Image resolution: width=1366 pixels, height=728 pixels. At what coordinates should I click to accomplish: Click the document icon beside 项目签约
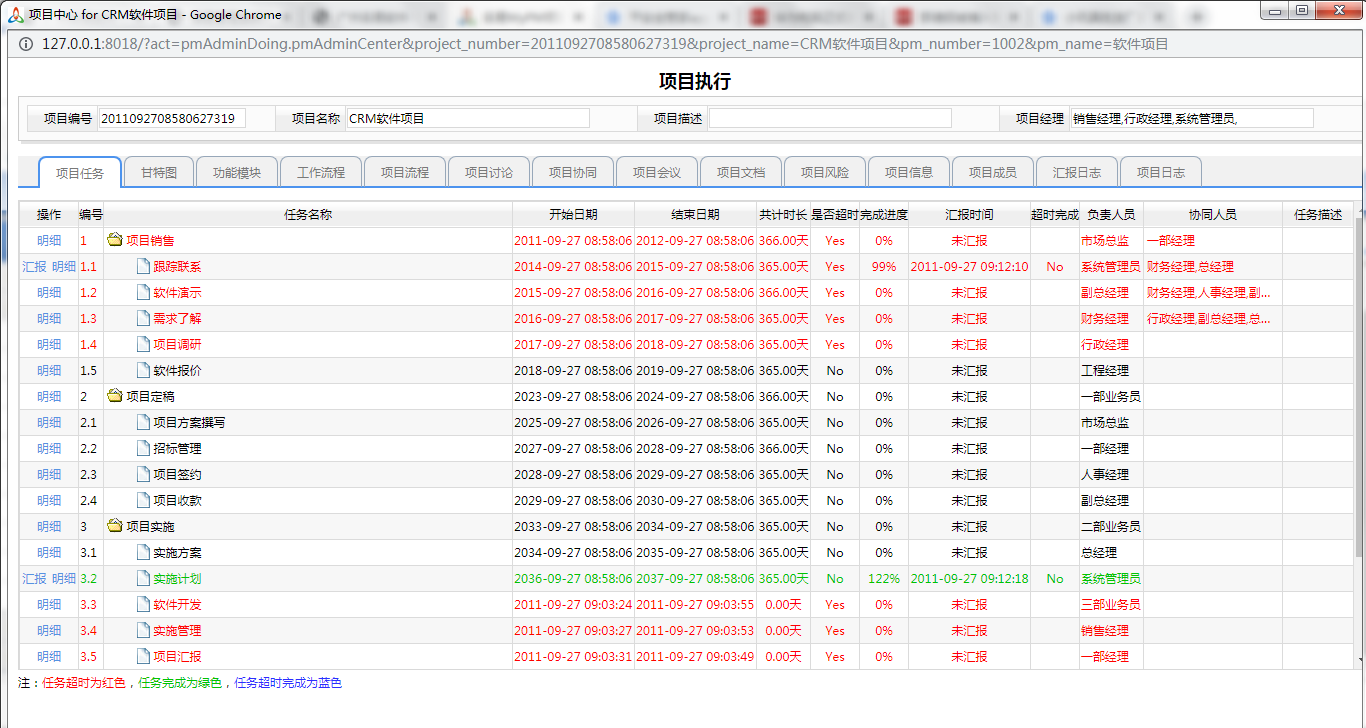click(142, 474)
